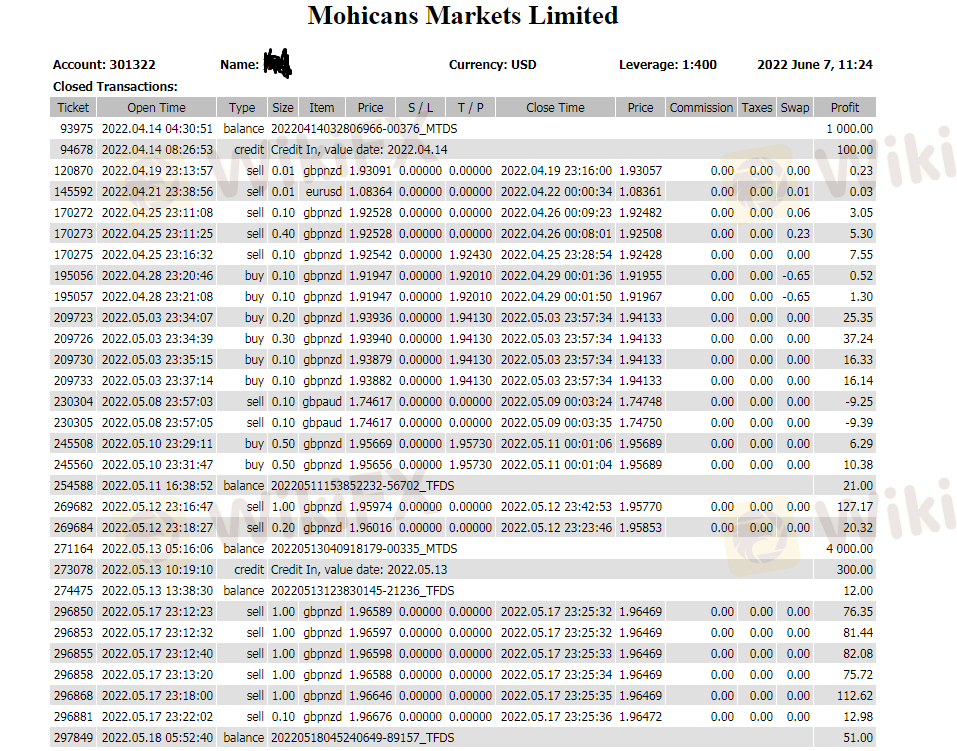
Task: Click the loss value -9.39
Action: 859,423
